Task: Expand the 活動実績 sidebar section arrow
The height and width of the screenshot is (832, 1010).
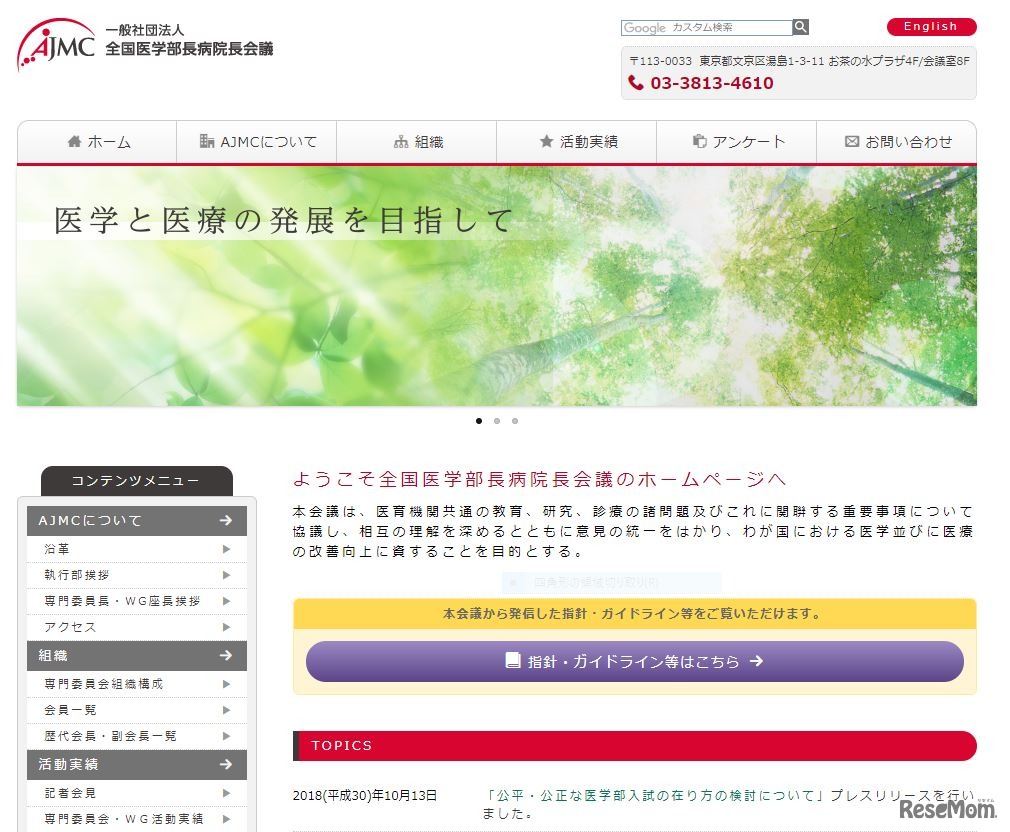Action: [226, 764]
